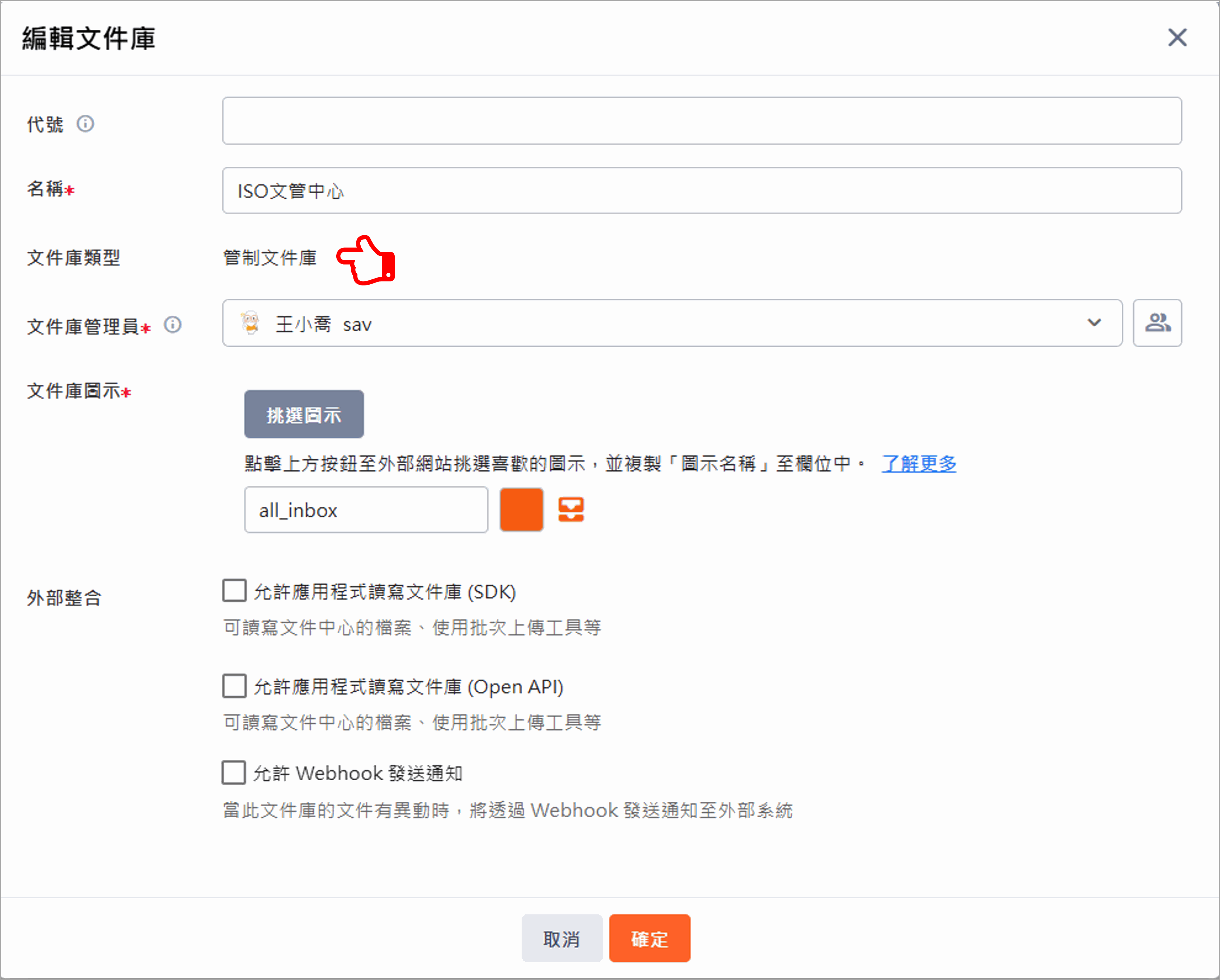The width and height of the screenshot is (1220, 980).
Task: Click the all_inbox icon name field
Action: point(366,509)
